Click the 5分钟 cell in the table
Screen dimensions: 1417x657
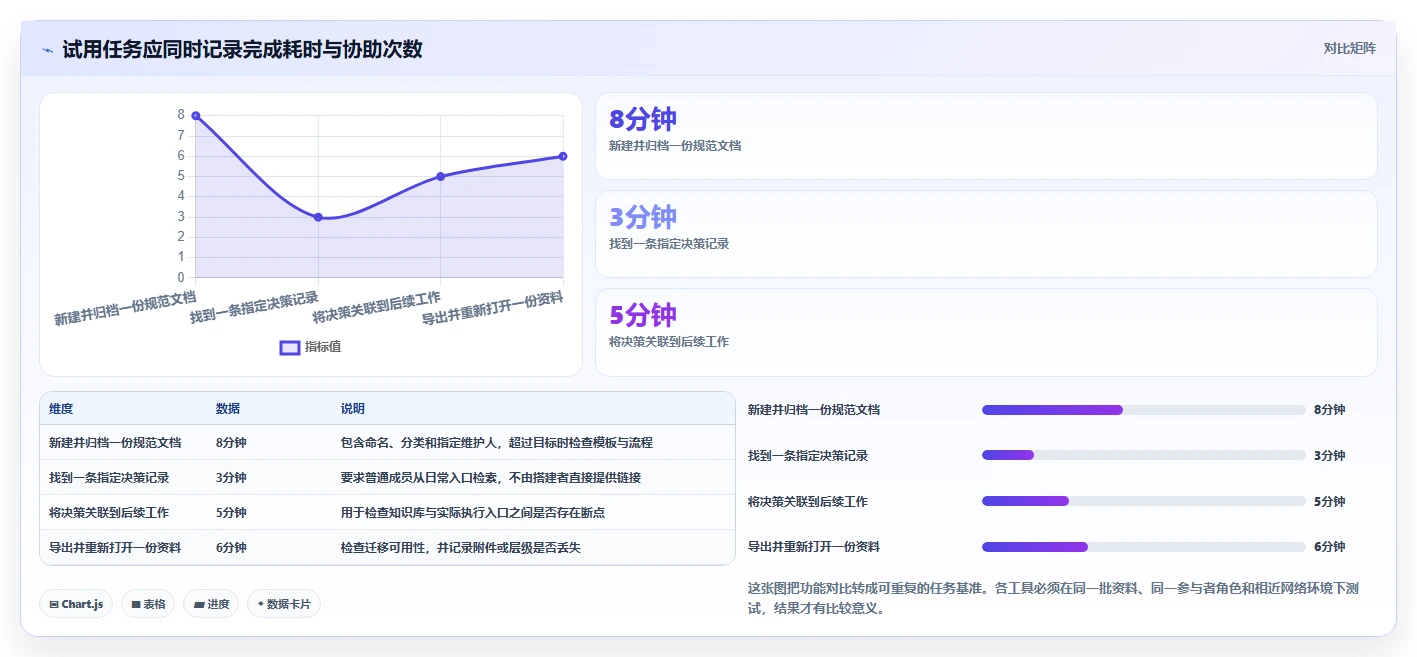pos(231,513)
